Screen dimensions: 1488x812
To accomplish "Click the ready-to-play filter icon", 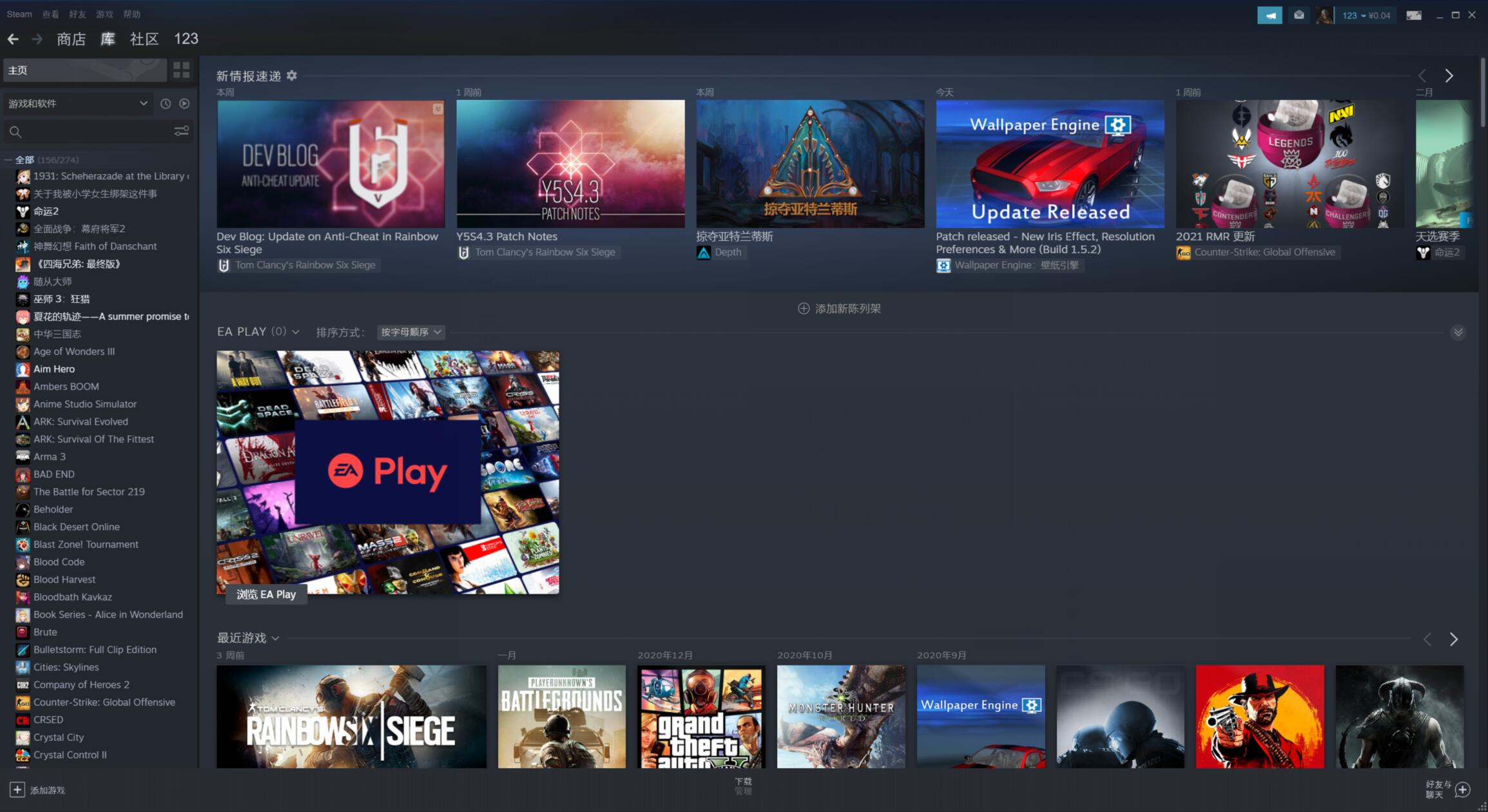I will point(184,104).
